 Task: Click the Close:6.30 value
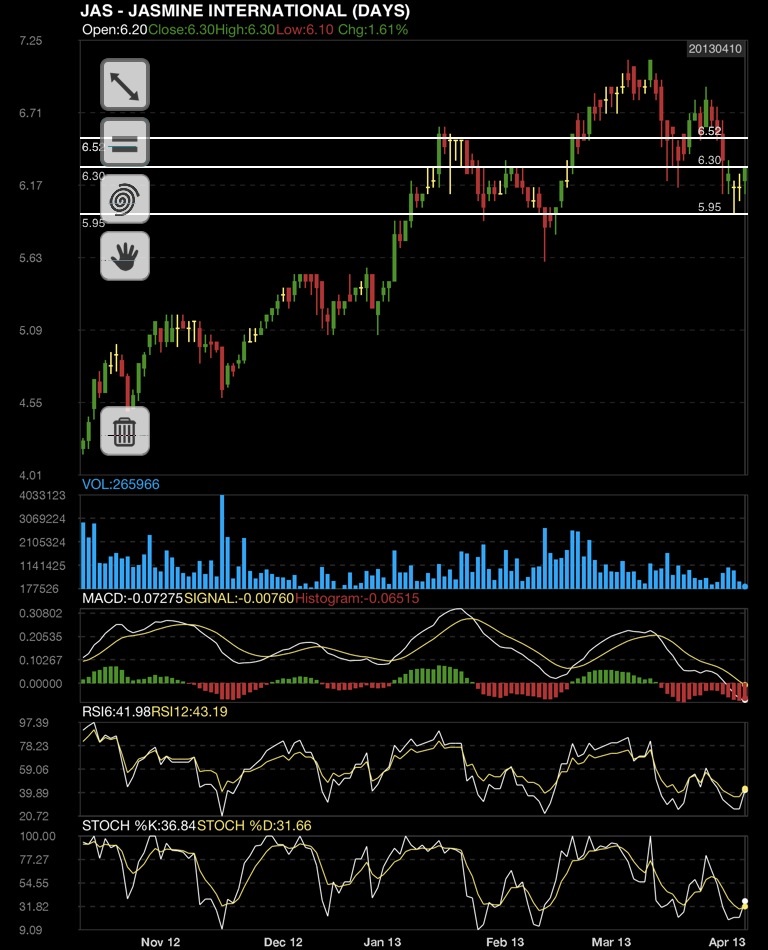tap(181, 30)
